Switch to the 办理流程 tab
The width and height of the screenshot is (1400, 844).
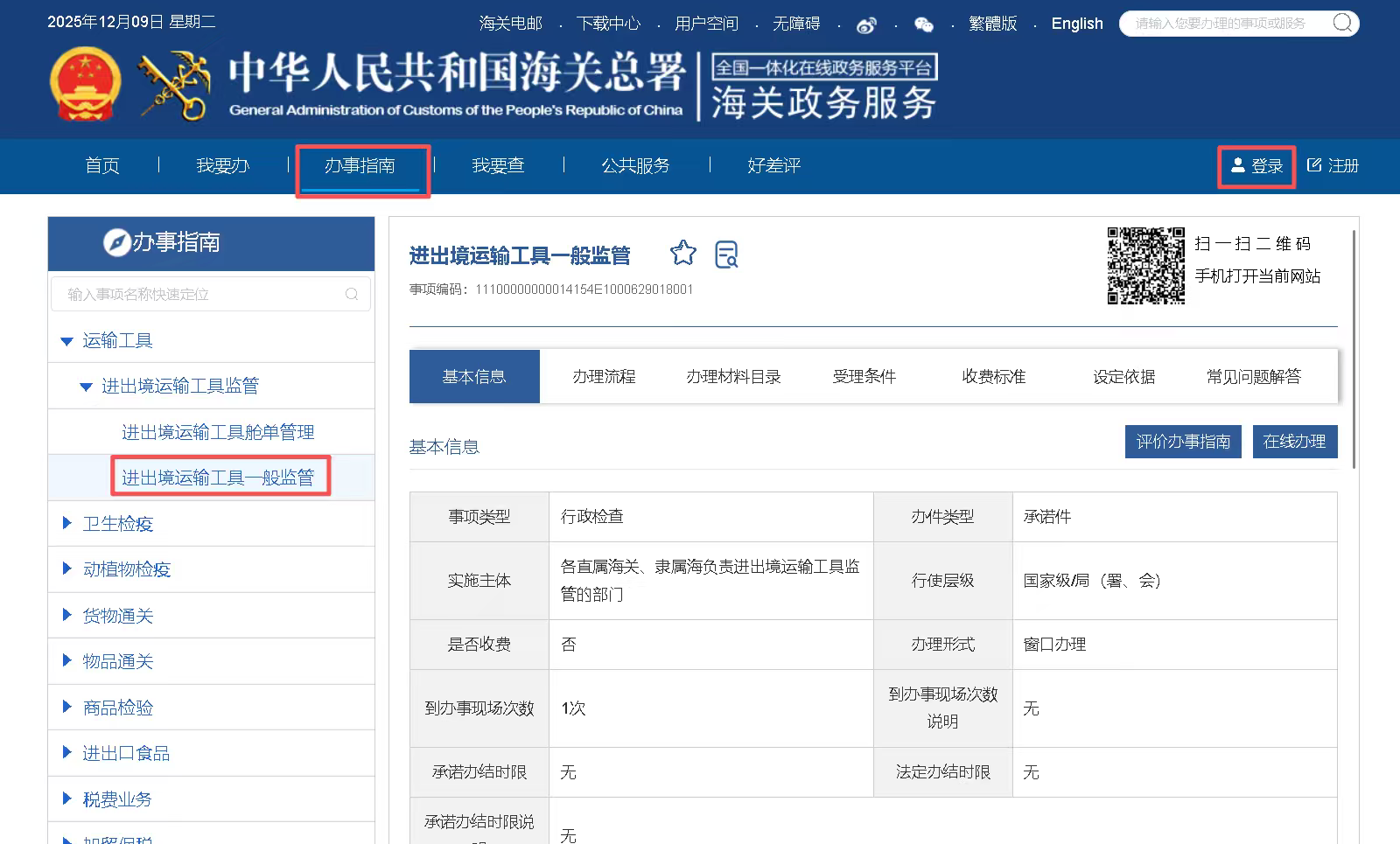(604, 376)
